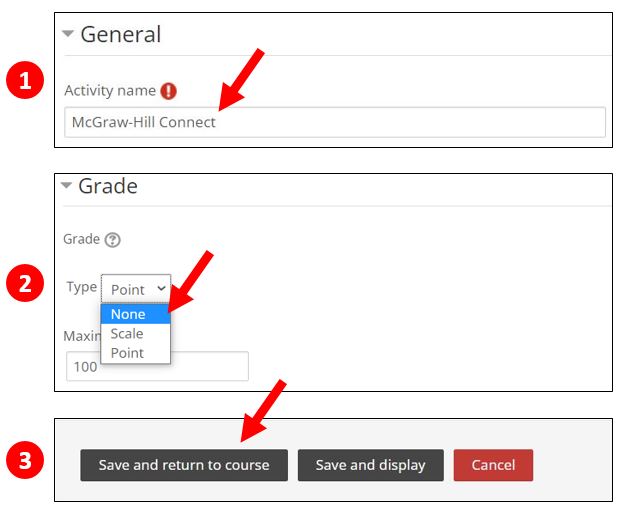
Task: Click the red required-field exclamation icon
Action: 168,91
